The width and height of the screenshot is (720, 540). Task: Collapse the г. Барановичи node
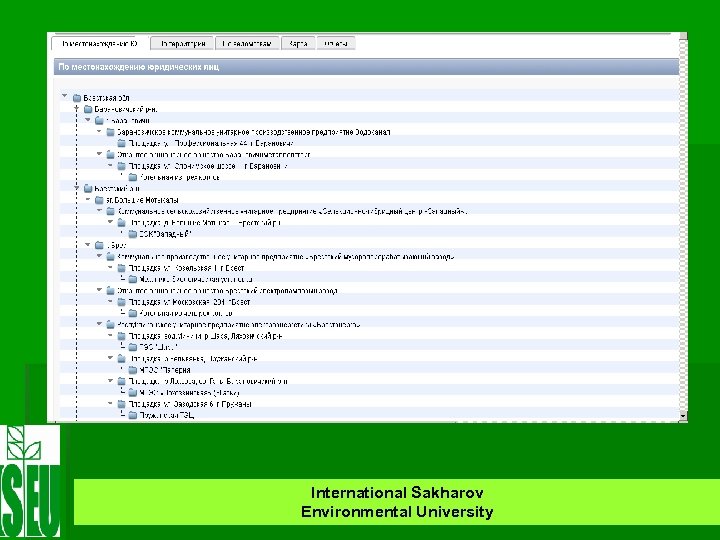88,120
